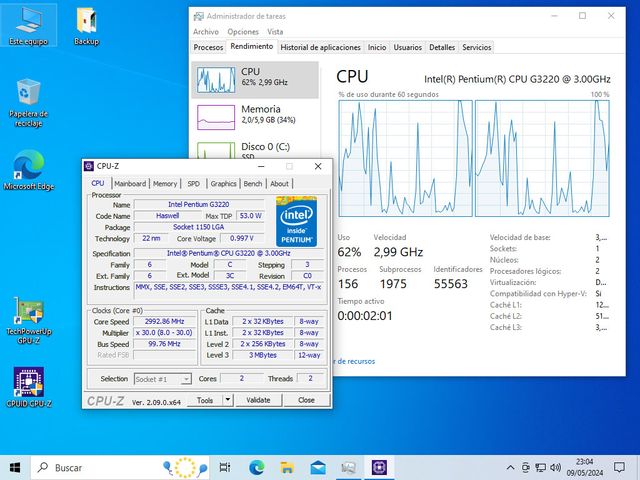Switch to the Procesos tab
Image resolution: width=640 pixels, height=480 pixels.
point(208,47)
